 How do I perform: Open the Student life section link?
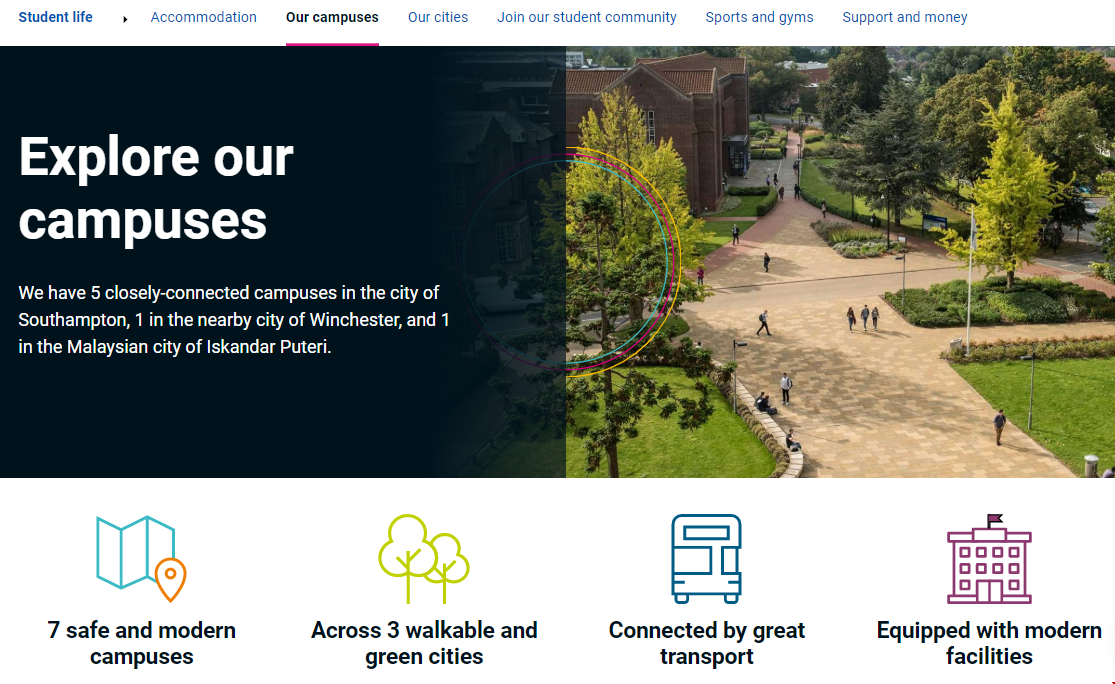(56, 17)
